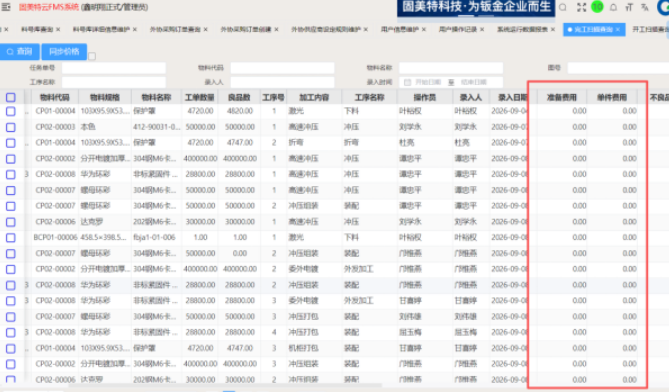This screenshot has height=392, width=669.
Task: Tick the checkbox beside 同步价格 button
Action: tap(92, 56)
